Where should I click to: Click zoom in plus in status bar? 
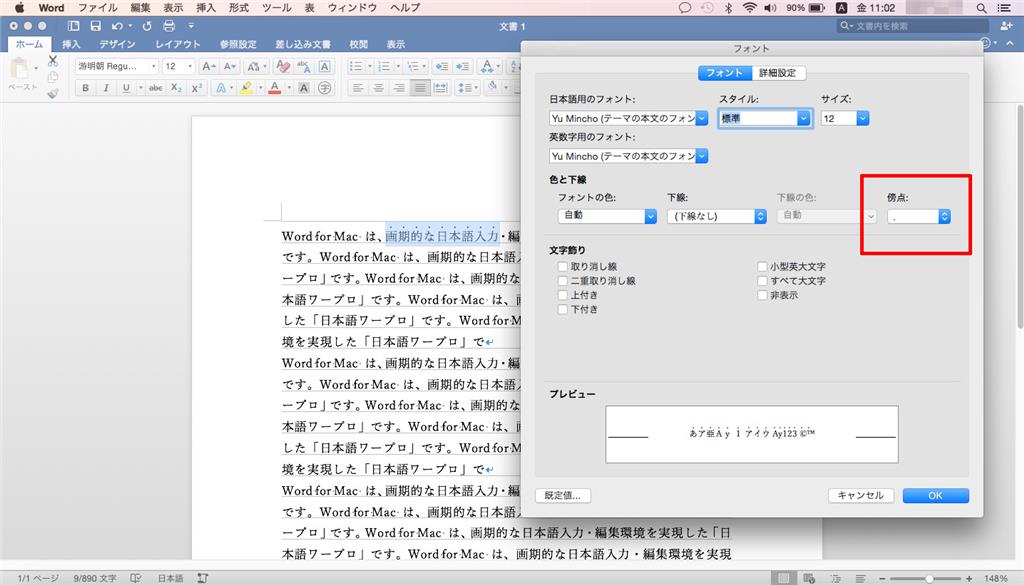point(969,578)
